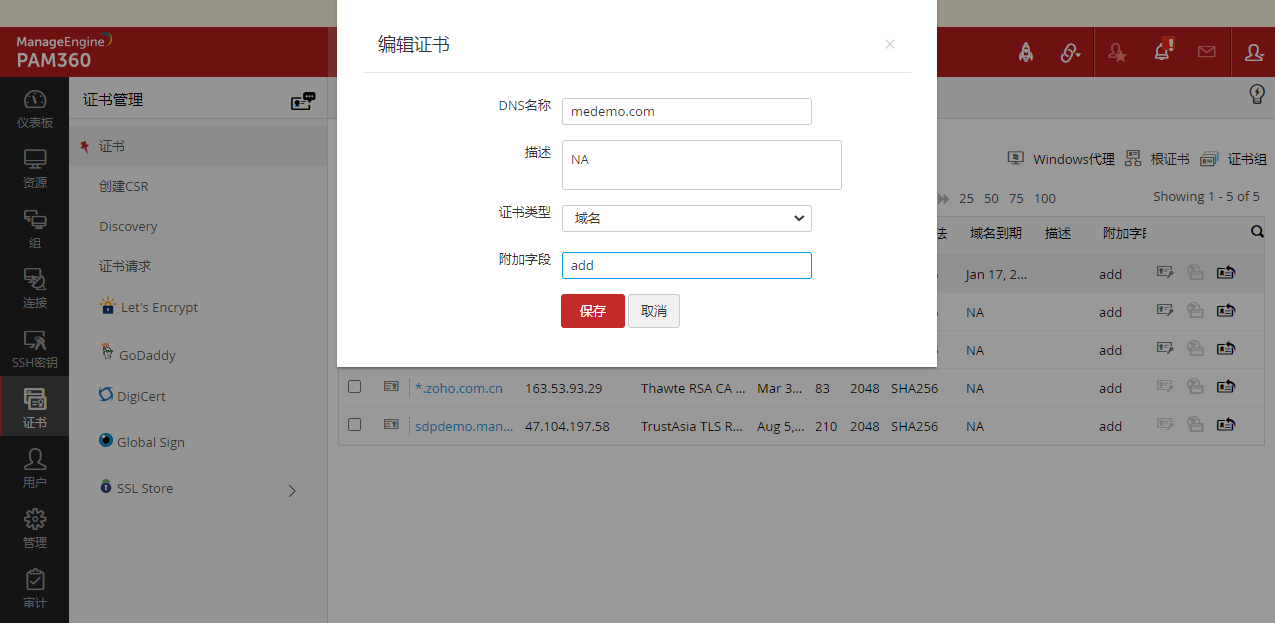Tick the checkbox for sdpdemo.man... row
Viewport: 1275px width, 623px height.
click(x=354, y=424)
